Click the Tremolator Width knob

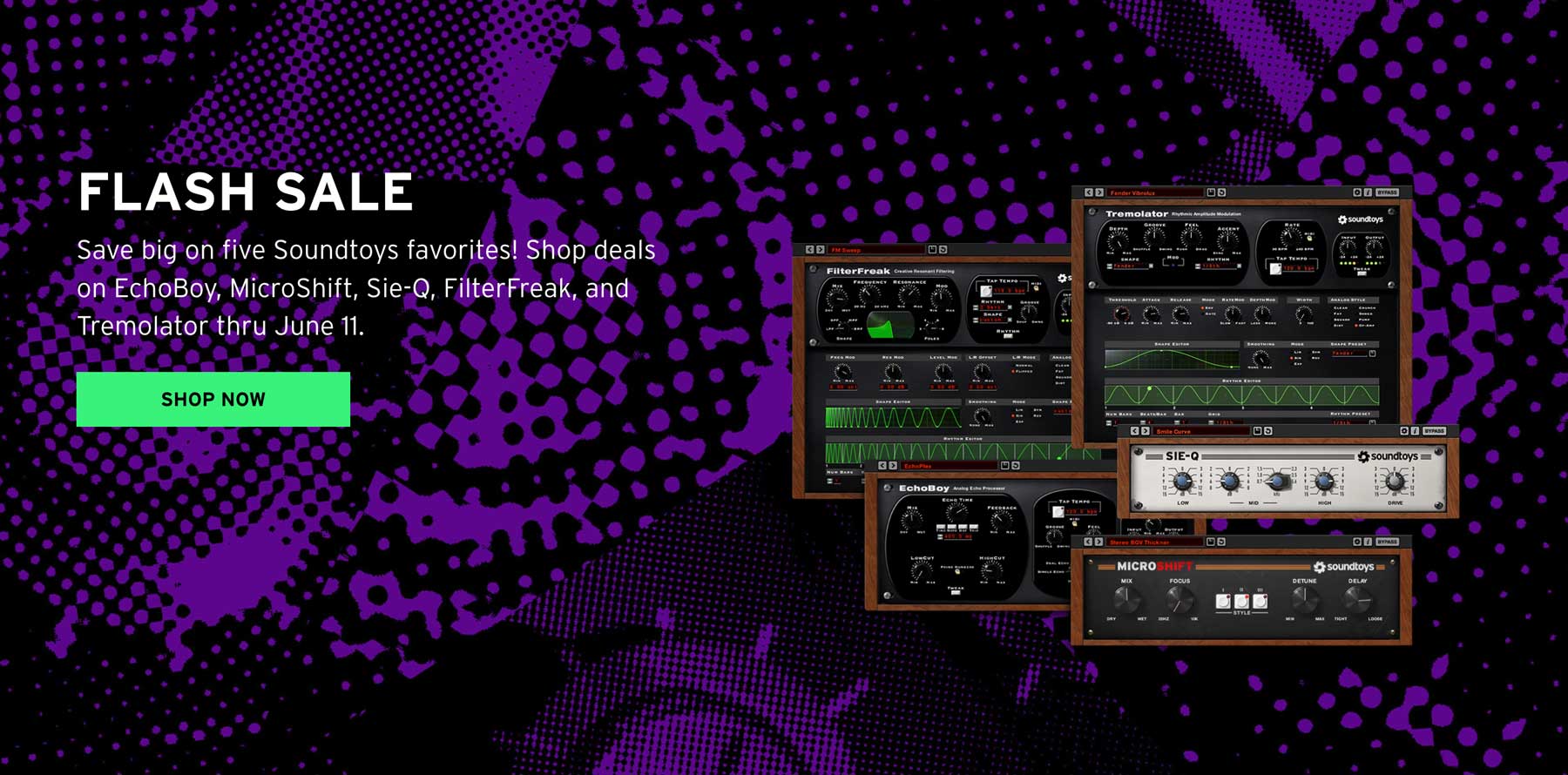click(x=1304, y=314)
